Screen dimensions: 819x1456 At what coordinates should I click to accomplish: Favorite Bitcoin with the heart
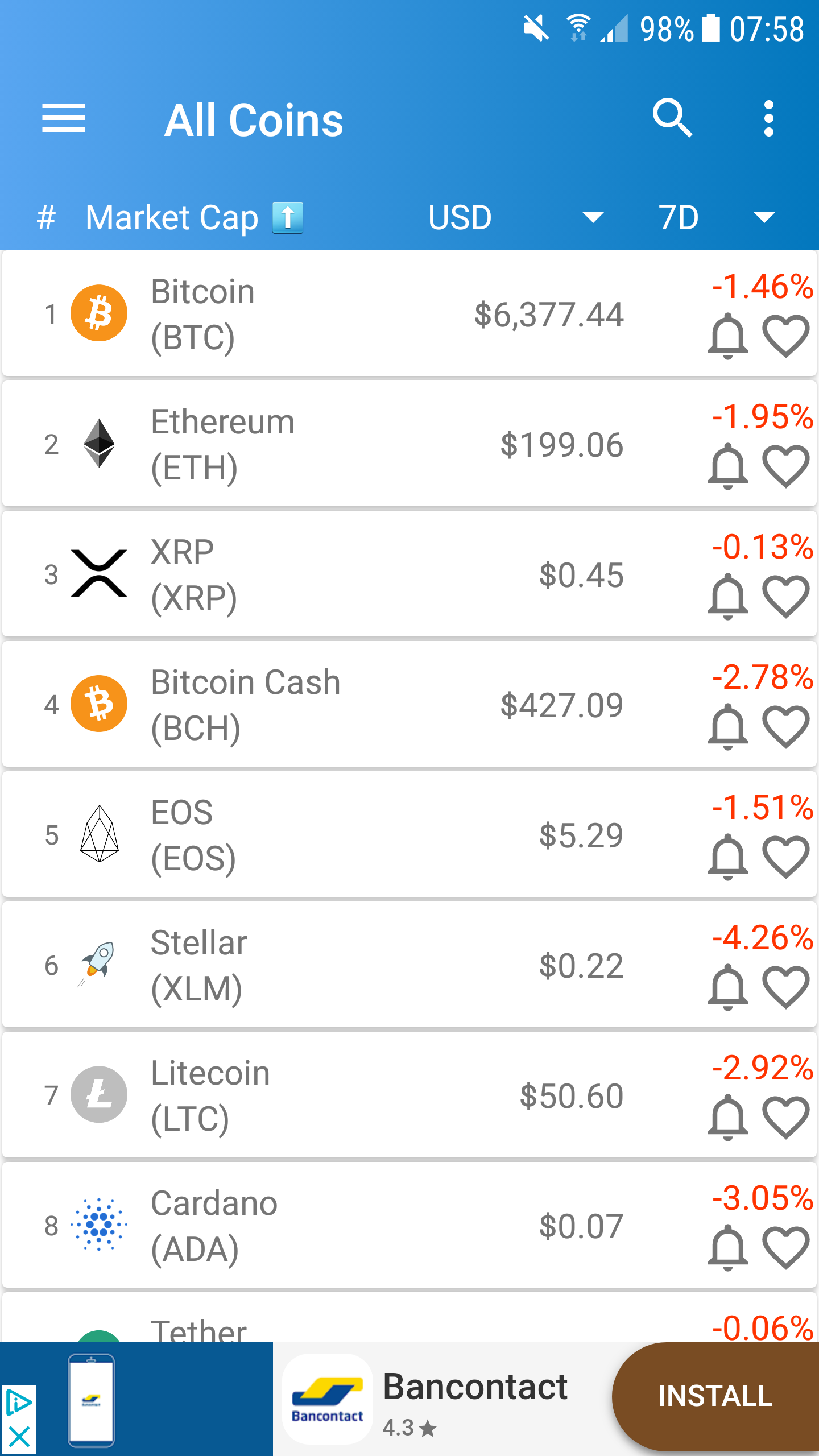click(x=785, y=336)
